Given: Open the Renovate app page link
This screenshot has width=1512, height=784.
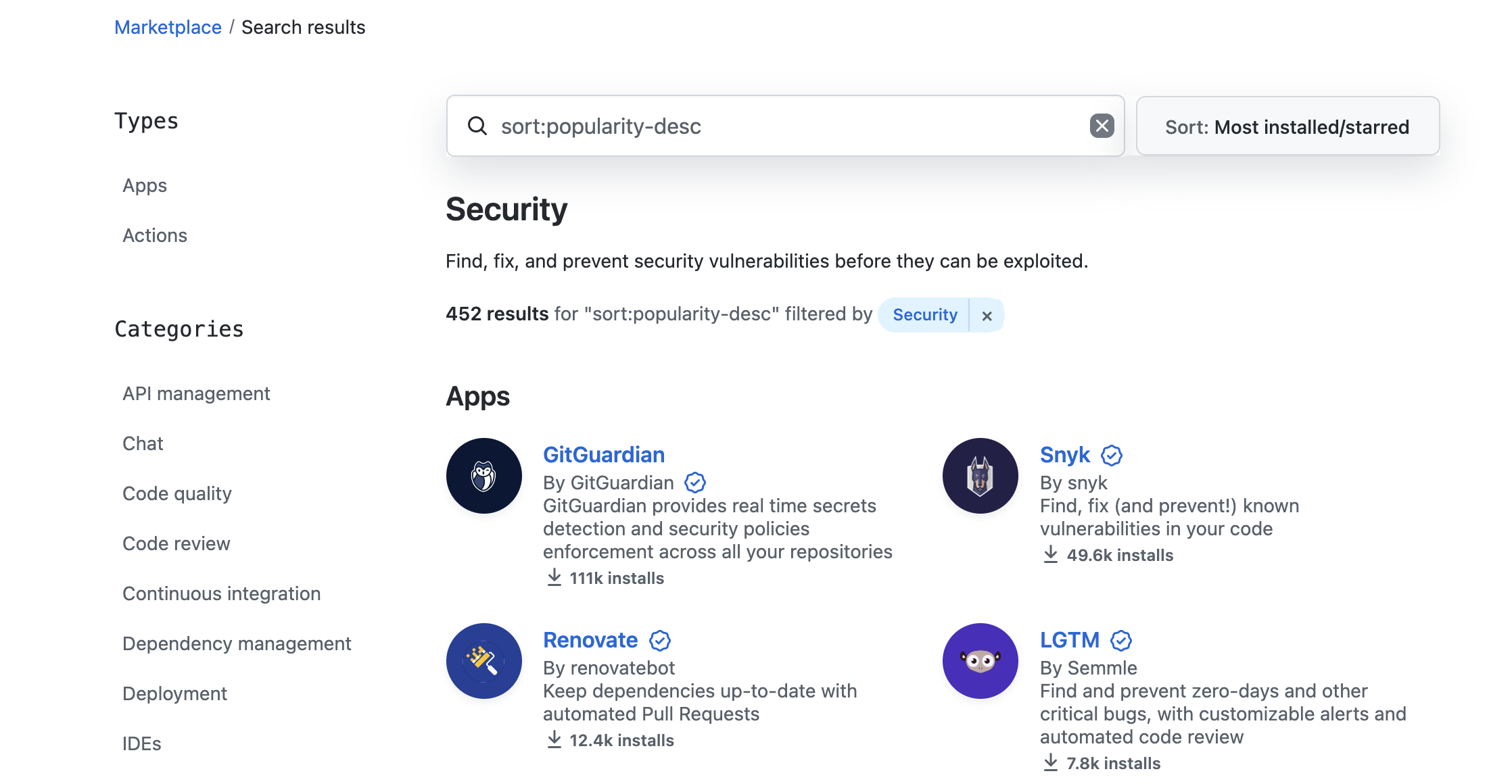Looking at the screenshot, I should pos(590,640).
